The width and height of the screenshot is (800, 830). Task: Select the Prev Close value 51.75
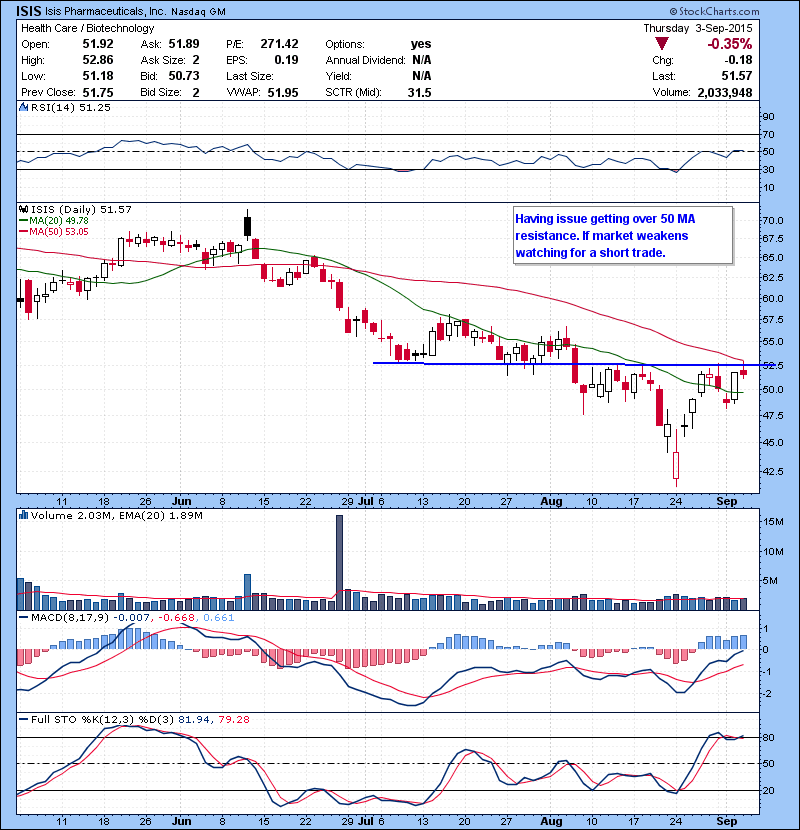[x=98, y=92]
